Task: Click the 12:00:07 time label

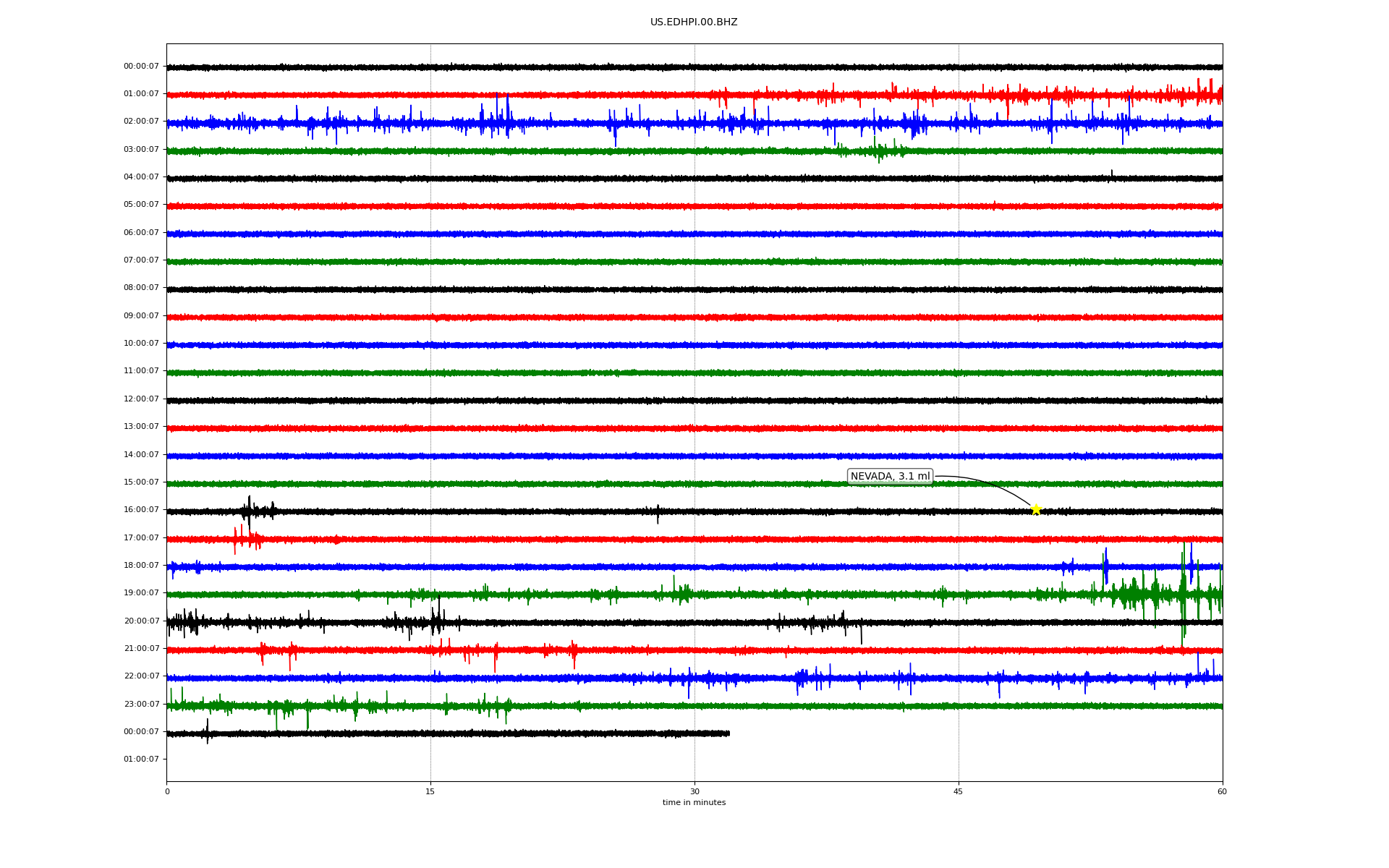Action: coord(141,399)
